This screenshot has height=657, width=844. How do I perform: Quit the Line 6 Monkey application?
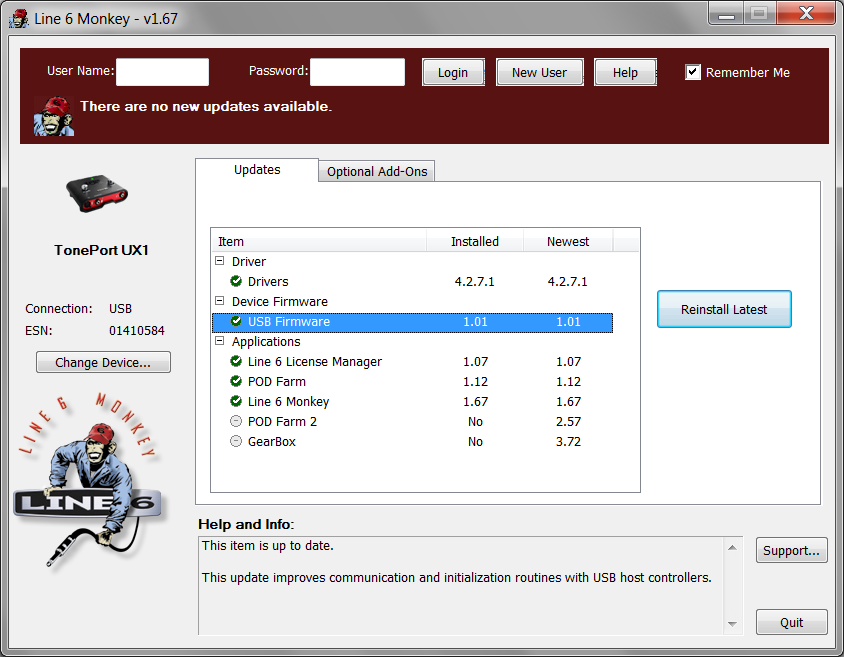click(791, 622)
